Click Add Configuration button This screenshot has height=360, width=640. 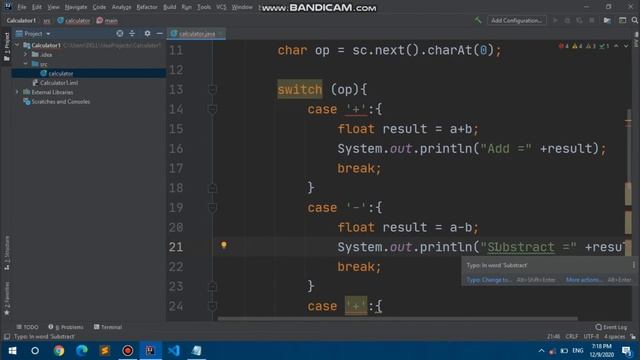coord(516,20)
